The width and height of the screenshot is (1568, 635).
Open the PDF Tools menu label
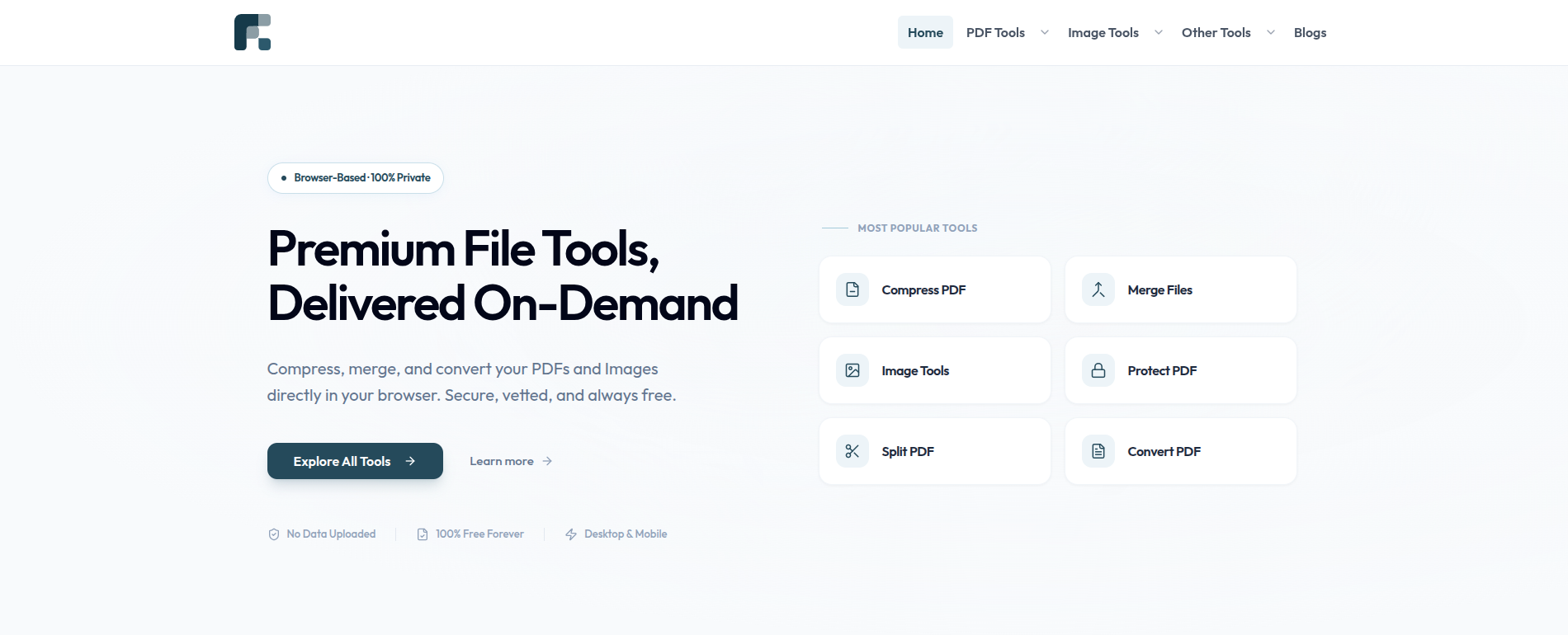(995, 32)
